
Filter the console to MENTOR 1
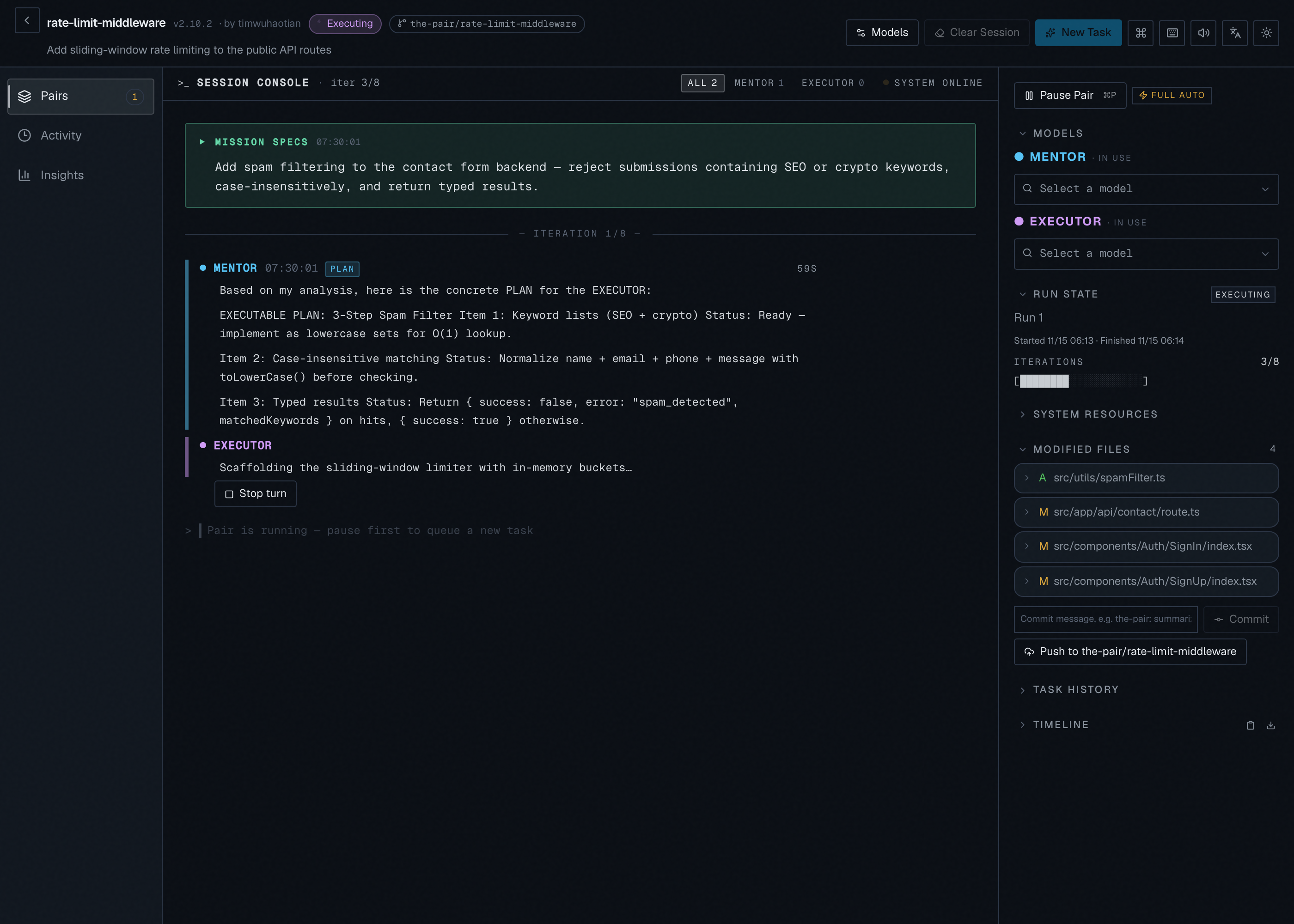tap(758, 83)
